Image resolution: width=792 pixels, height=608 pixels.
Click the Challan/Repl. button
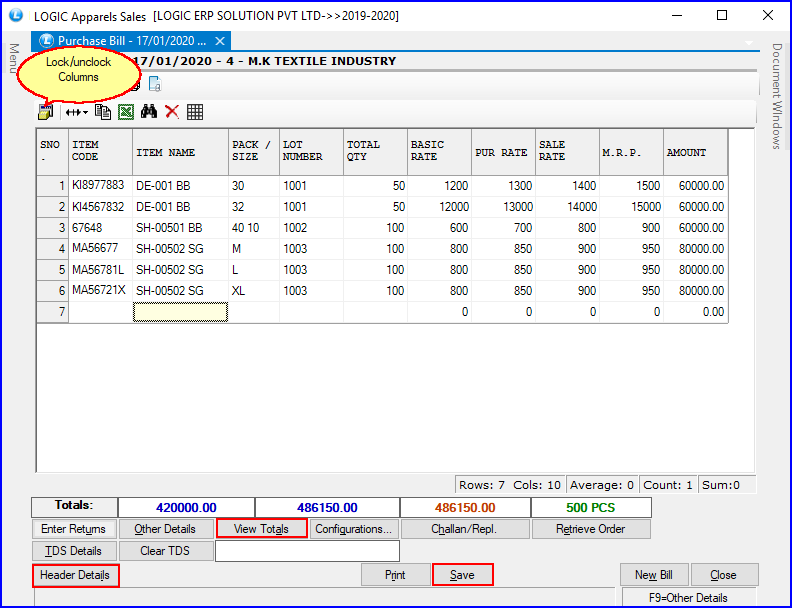click(464, 529)
